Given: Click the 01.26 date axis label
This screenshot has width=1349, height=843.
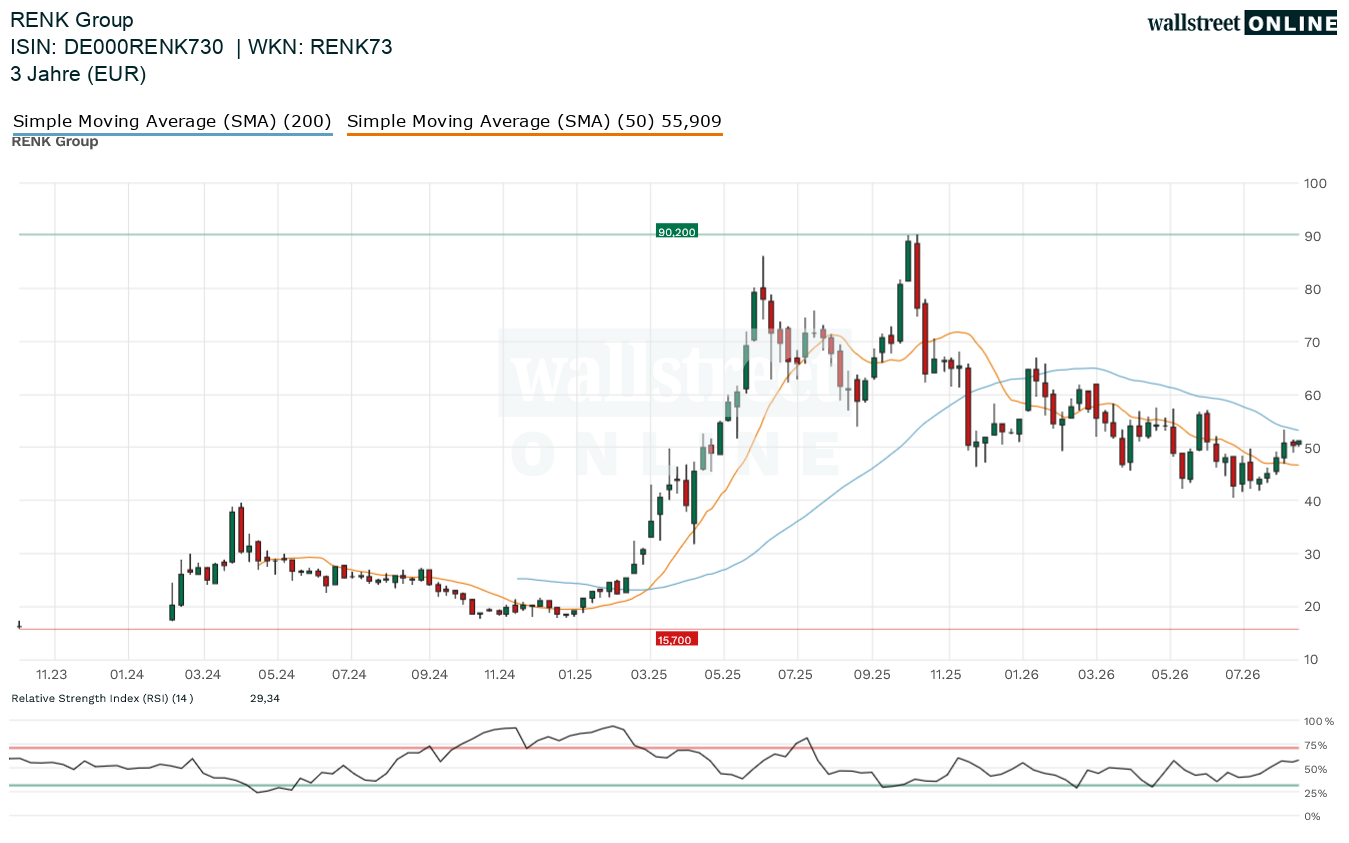Looking at the screenshot, I should click(1022, 675).
